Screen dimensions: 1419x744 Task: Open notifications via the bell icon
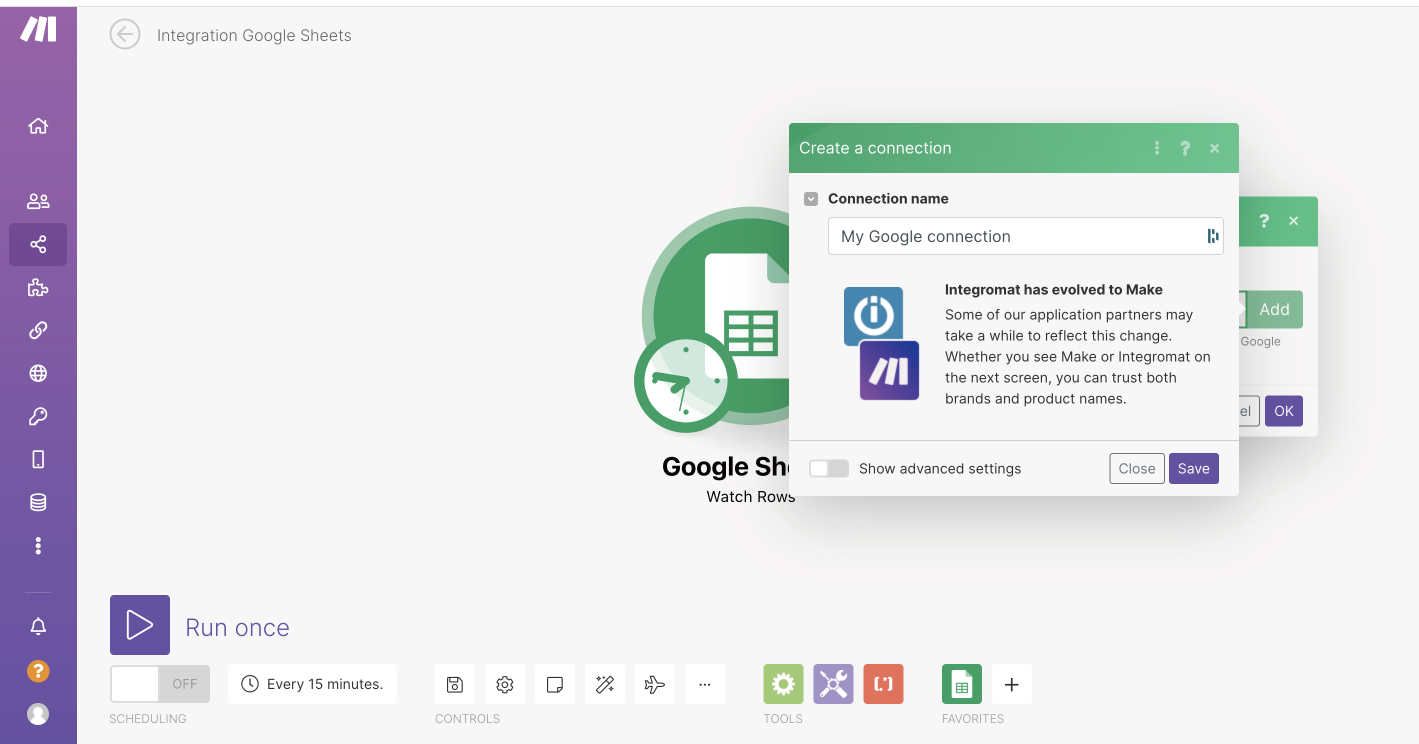click(x=38, y=627)
